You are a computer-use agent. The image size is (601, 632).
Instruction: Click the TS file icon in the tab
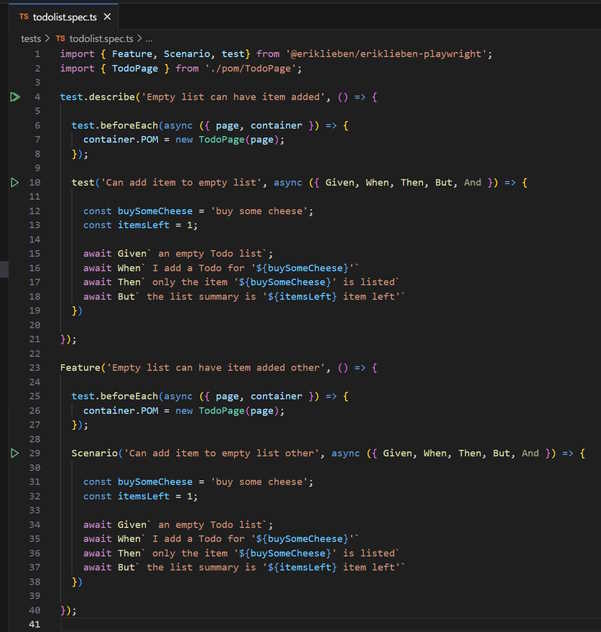click(24, 17)
